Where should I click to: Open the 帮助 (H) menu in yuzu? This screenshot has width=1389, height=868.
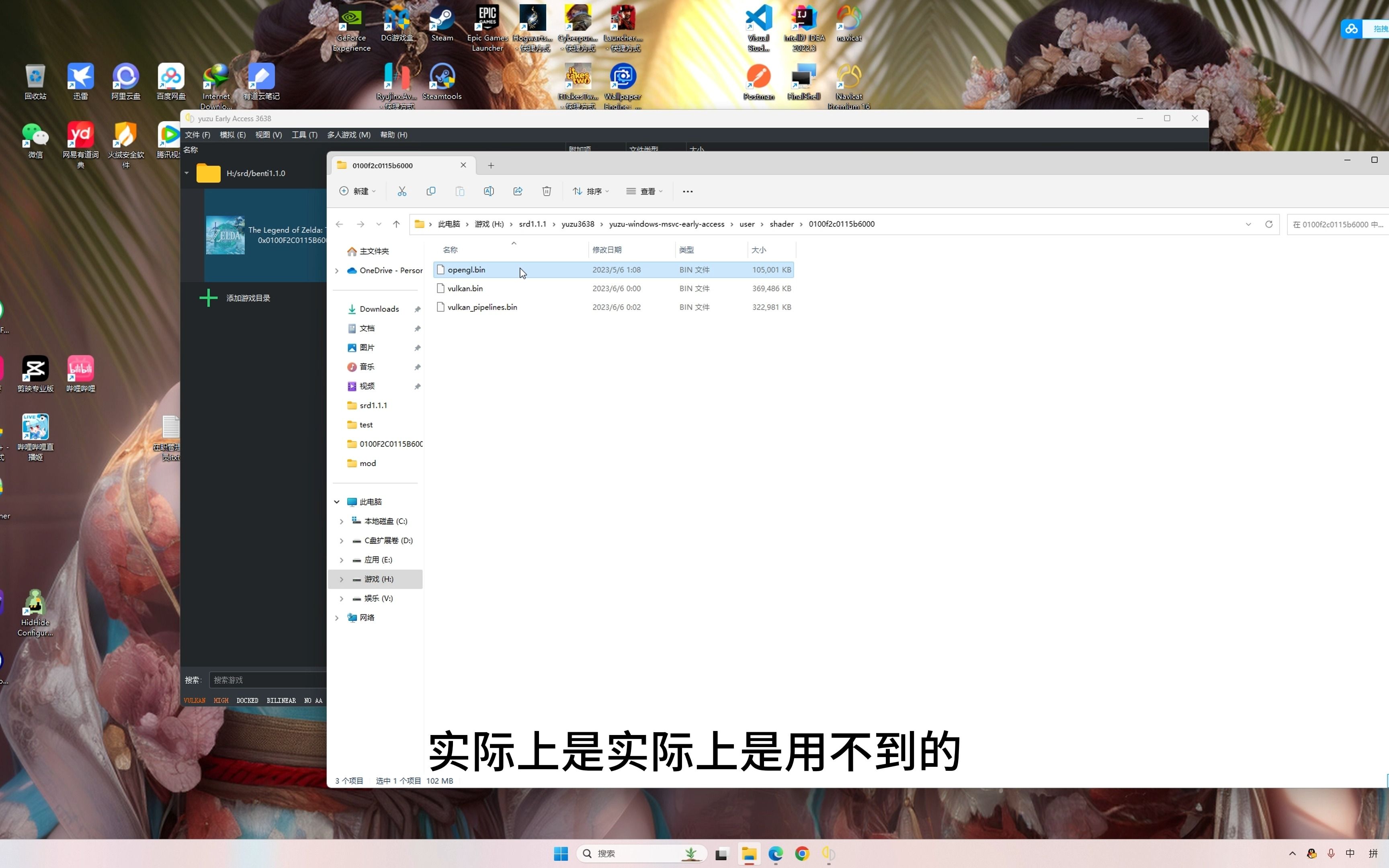click(394, 135)
